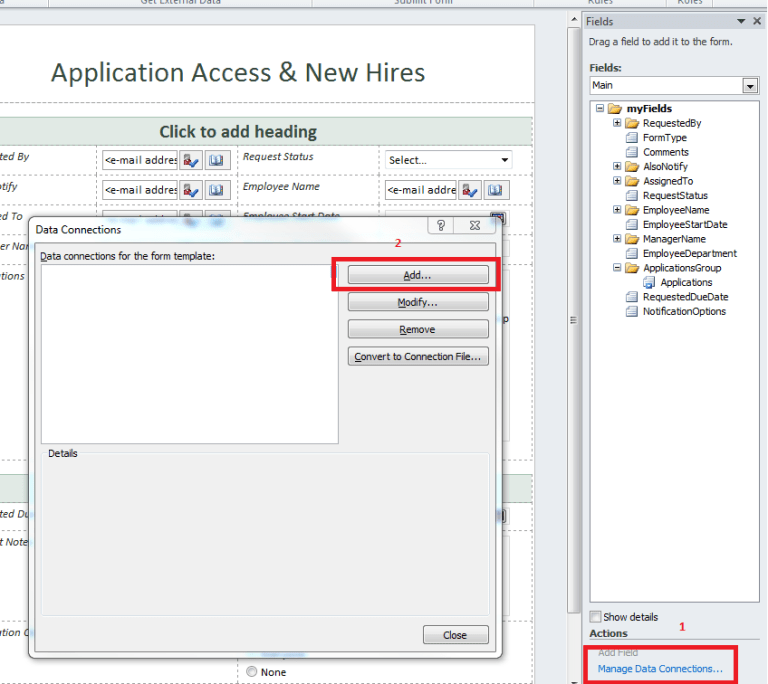
Task: Click Convert to Connection File button
Action: coord(418,357)
